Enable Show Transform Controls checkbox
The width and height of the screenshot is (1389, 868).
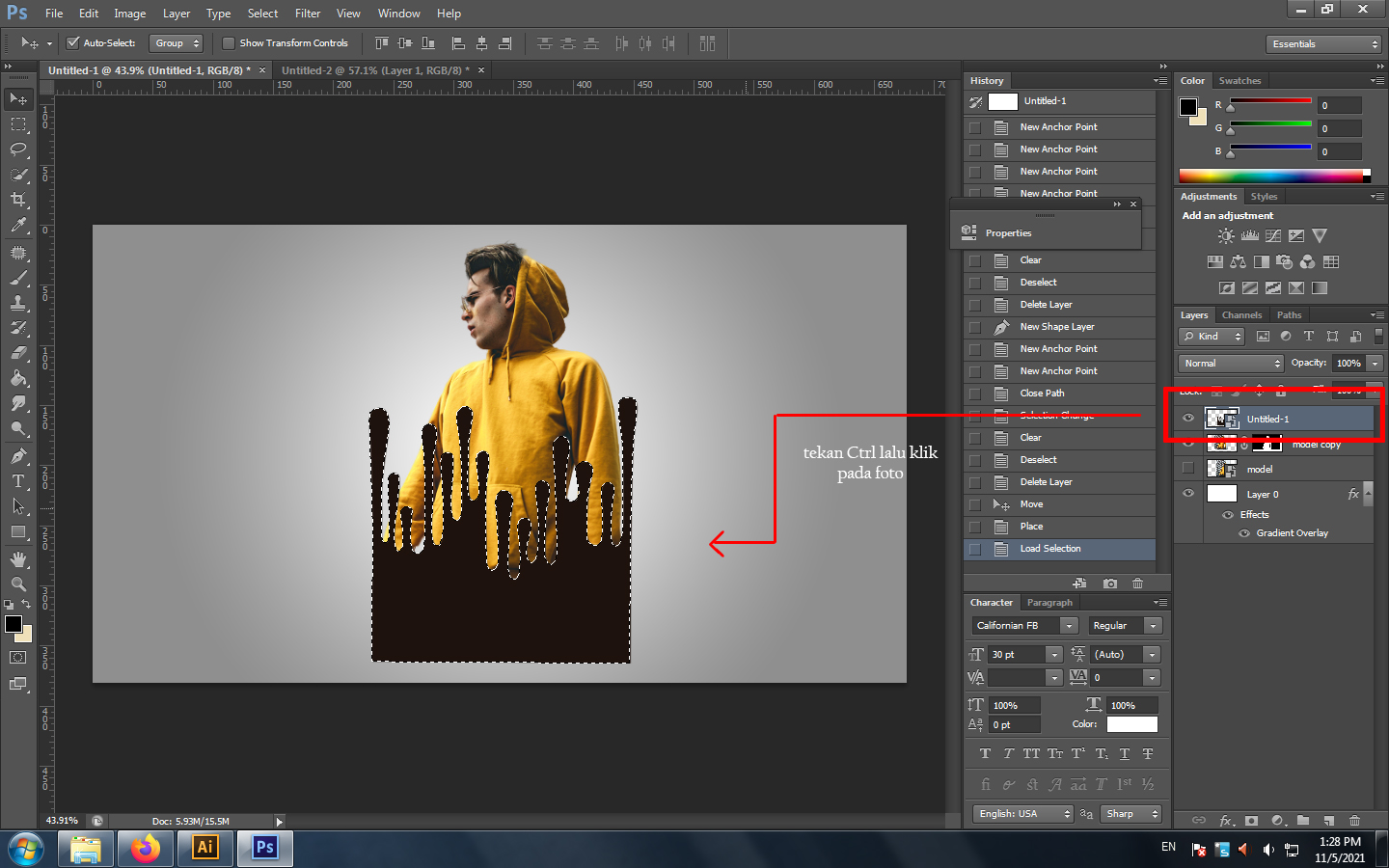pyautogui.click(x=229, y=43)
